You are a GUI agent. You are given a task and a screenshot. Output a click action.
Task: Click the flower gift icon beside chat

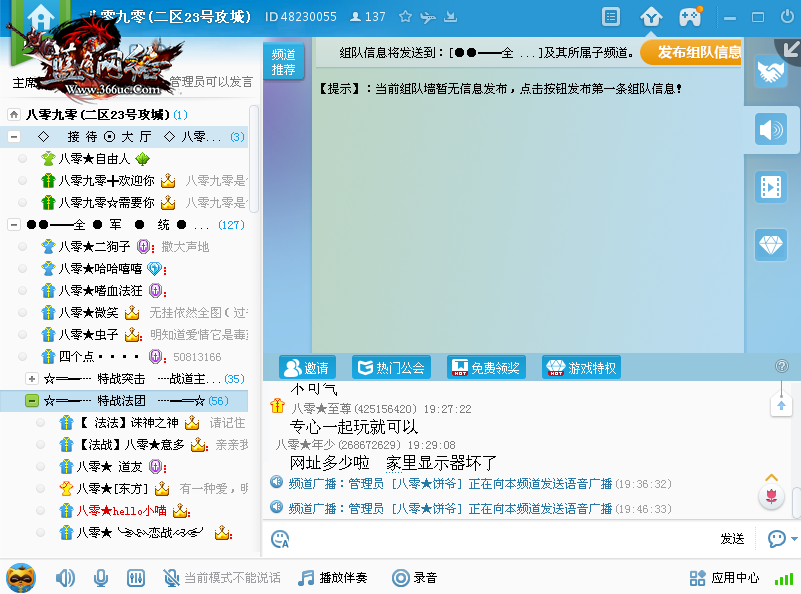(x=771, y=496)
